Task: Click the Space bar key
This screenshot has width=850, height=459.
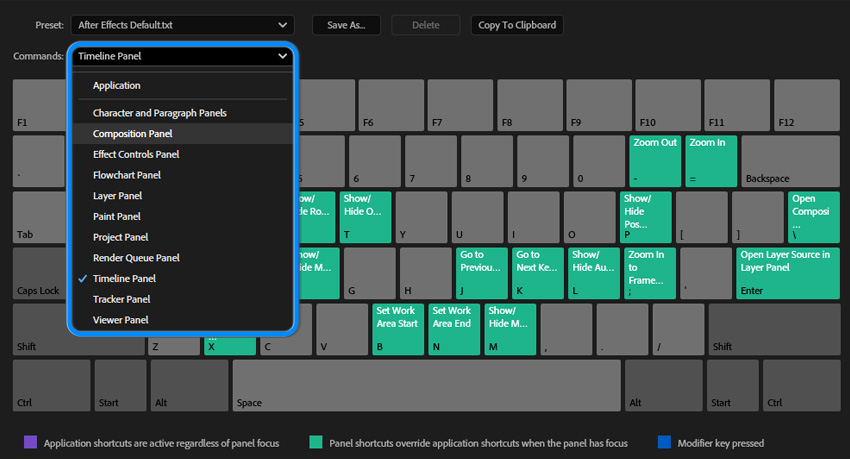Action: pos(427,385)
